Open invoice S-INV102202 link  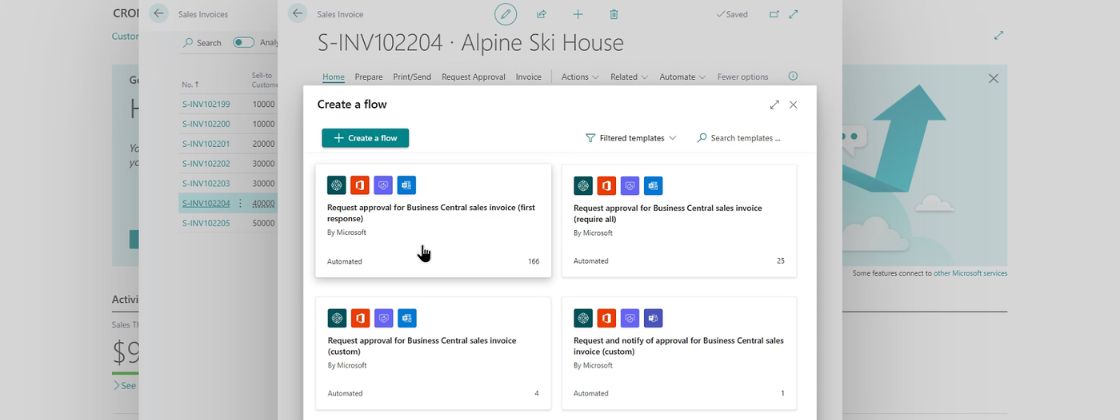click(x=206, y=164)
